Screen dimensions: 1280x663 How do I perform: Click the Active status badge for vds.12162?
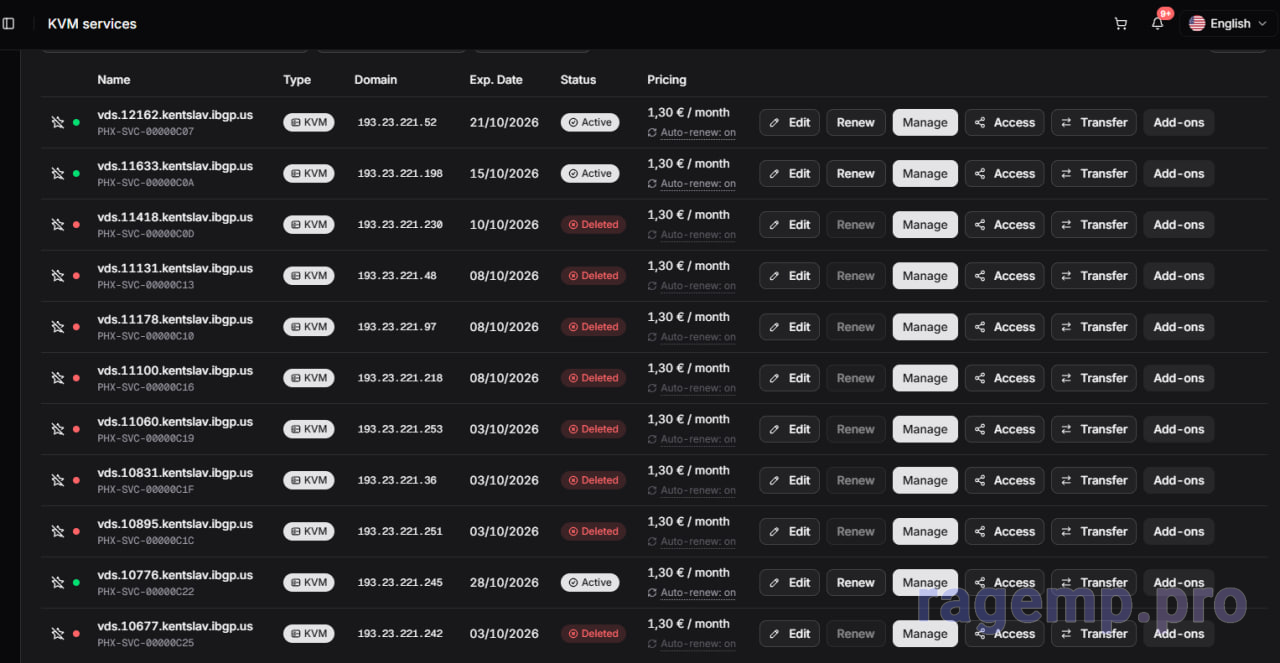tap(590, 122)
